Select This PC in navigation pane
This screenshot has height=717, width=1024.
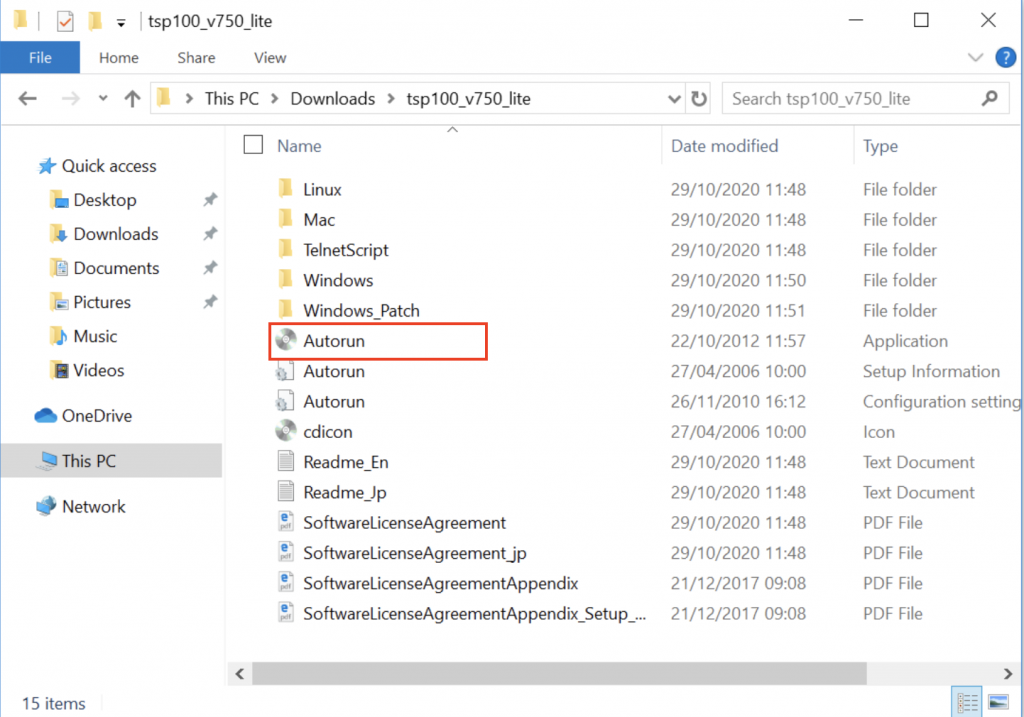(x=111, y=460)
